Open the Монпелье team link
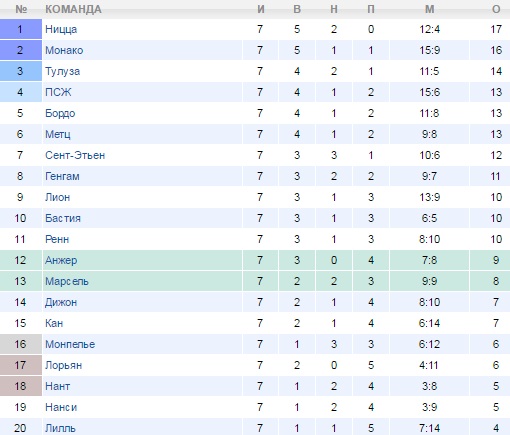The height and width of the screenshot is (435, 510). tap(70, 344)
